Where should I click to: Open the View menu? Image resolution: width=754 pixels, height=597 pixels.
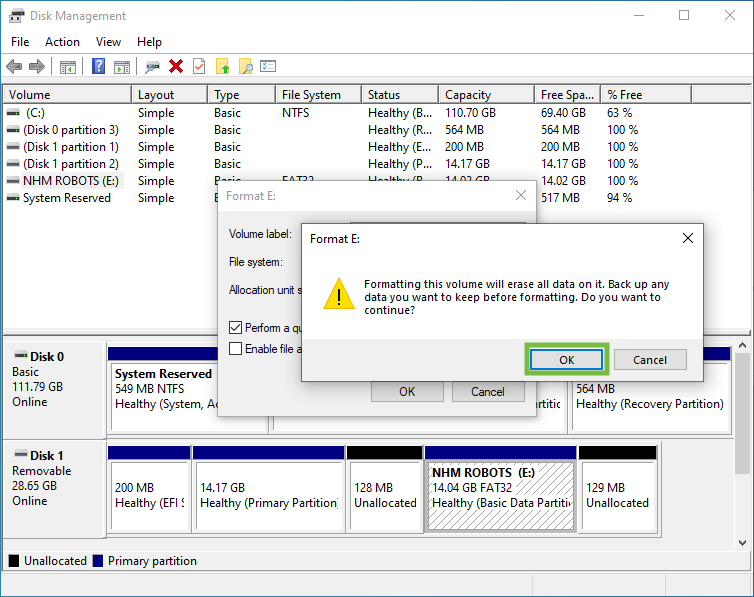pyautogui.click(x=108, y=42)
